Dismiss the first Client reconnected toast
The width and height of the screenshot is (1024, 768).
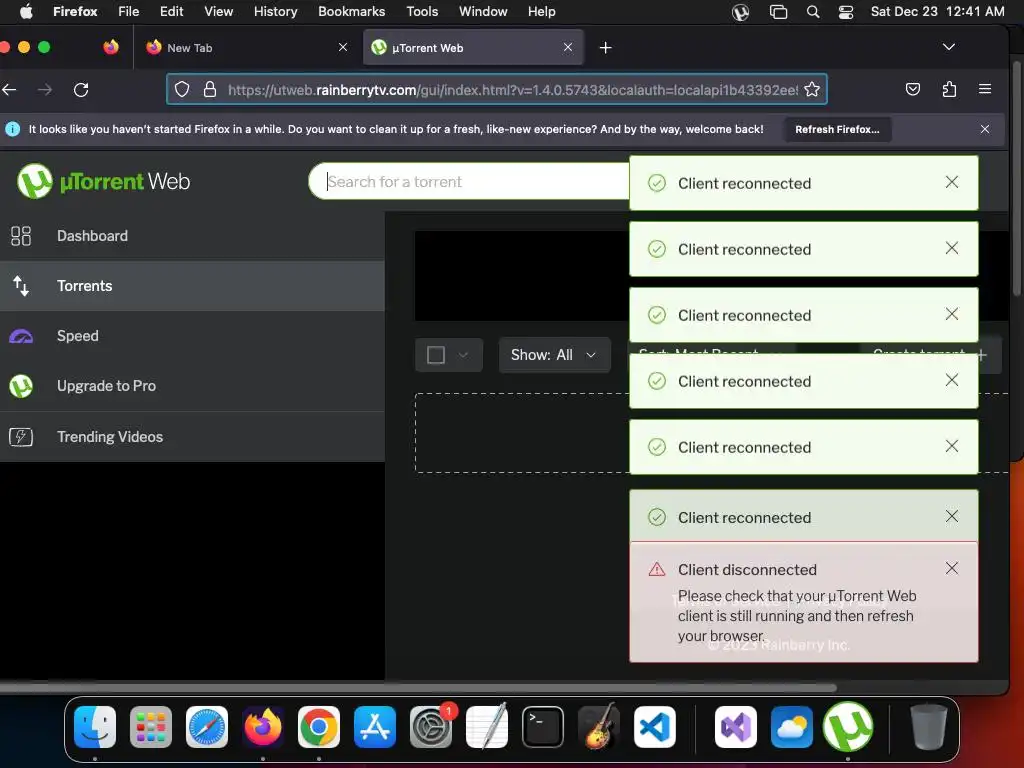(952, 182)
